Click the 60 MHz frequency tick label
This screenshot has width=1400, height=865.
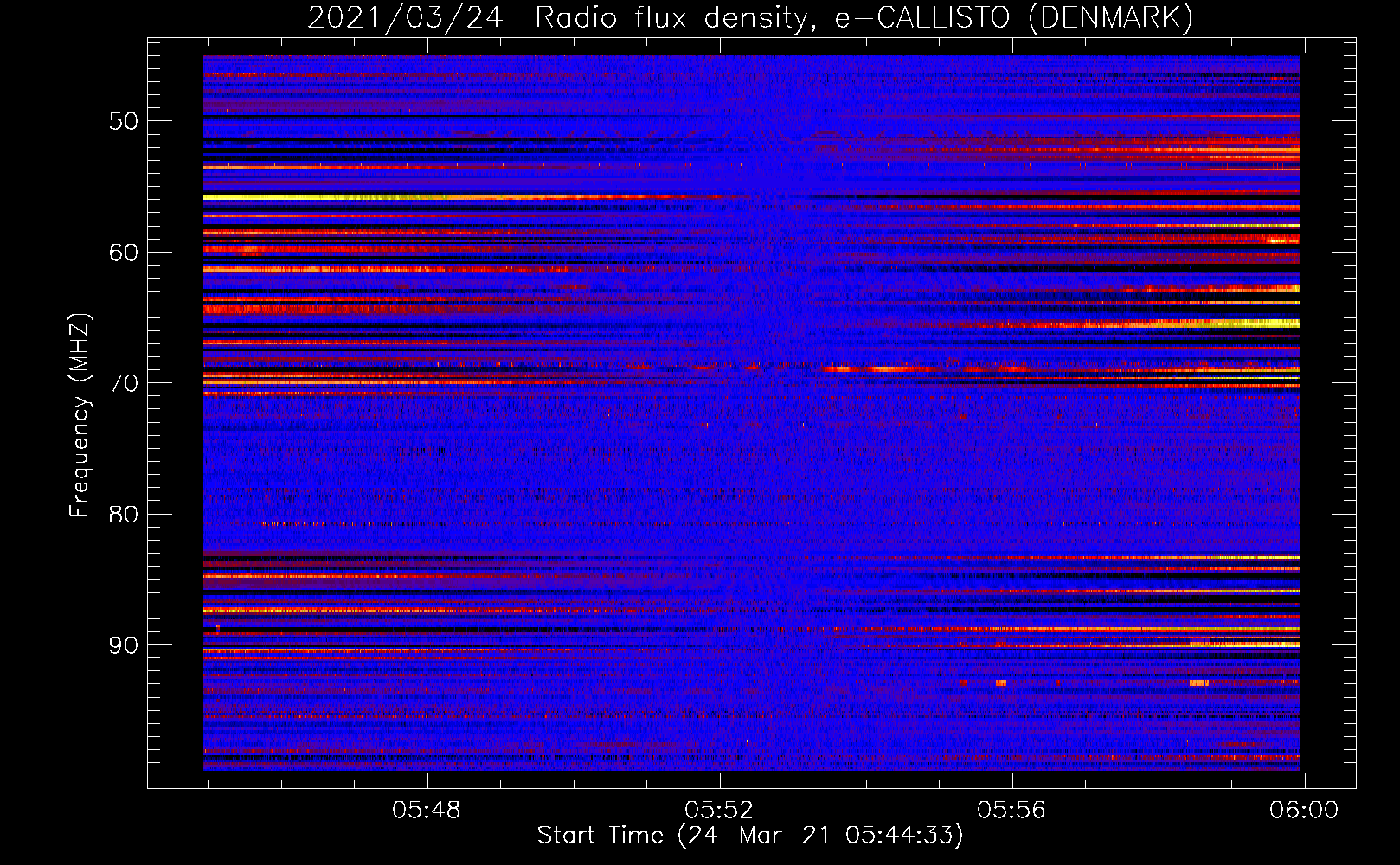coord(124,253)
